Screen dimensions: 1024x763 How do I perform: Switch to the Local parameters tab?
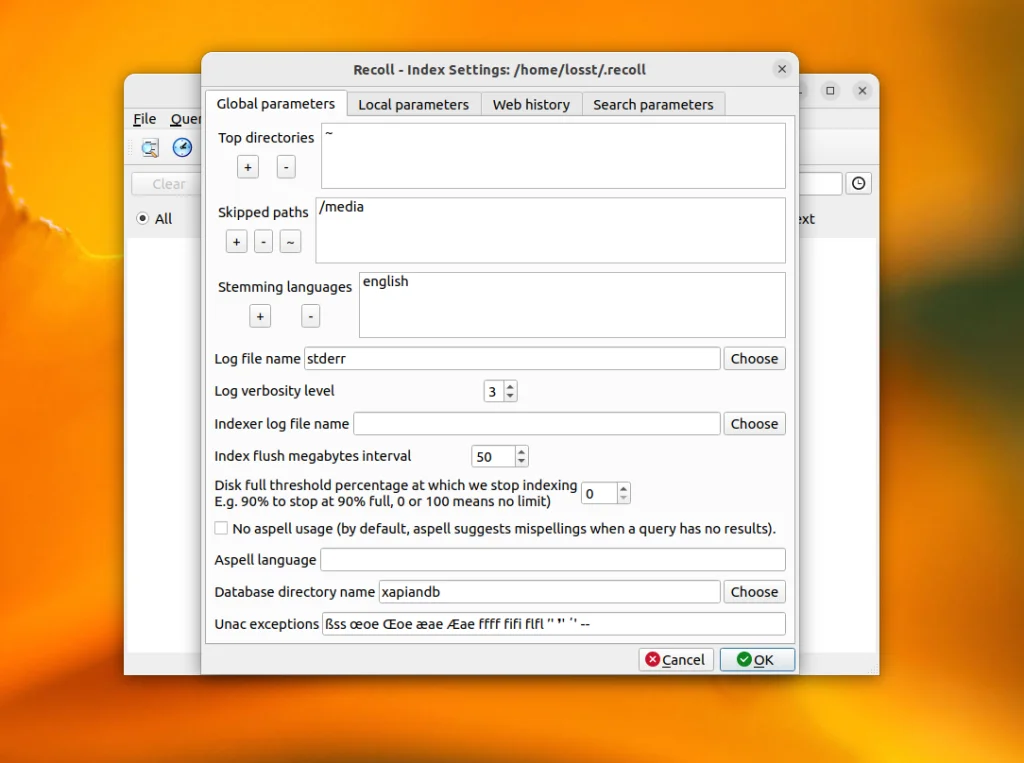(x=413, y=104)
